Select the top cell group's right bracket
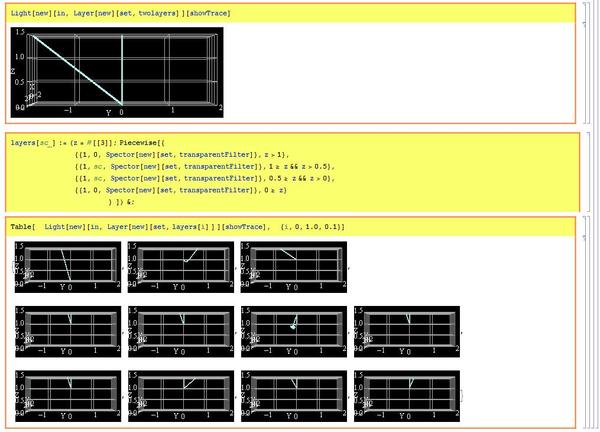Image resolution: width=600 pixels, height=432 pixels. 580,62
